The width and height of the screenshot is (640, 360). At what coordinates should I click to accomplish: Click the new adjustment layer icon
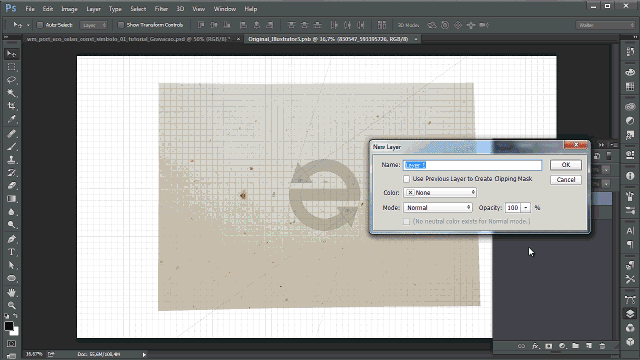coord(562,346)
